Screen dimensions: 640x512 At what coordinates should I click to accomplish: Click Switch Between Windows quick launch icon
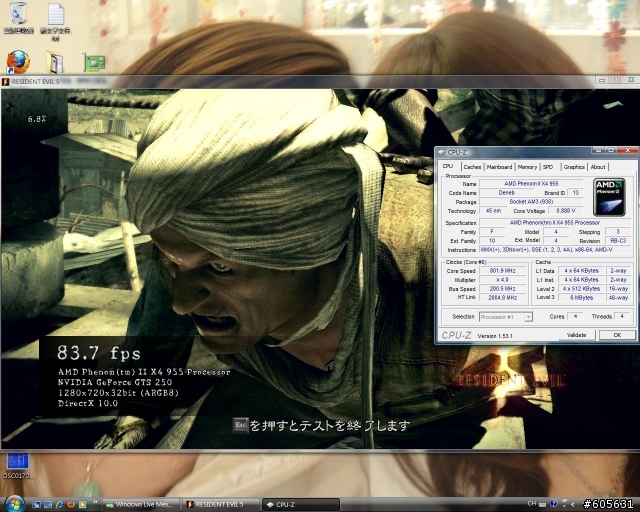[48, 505]
